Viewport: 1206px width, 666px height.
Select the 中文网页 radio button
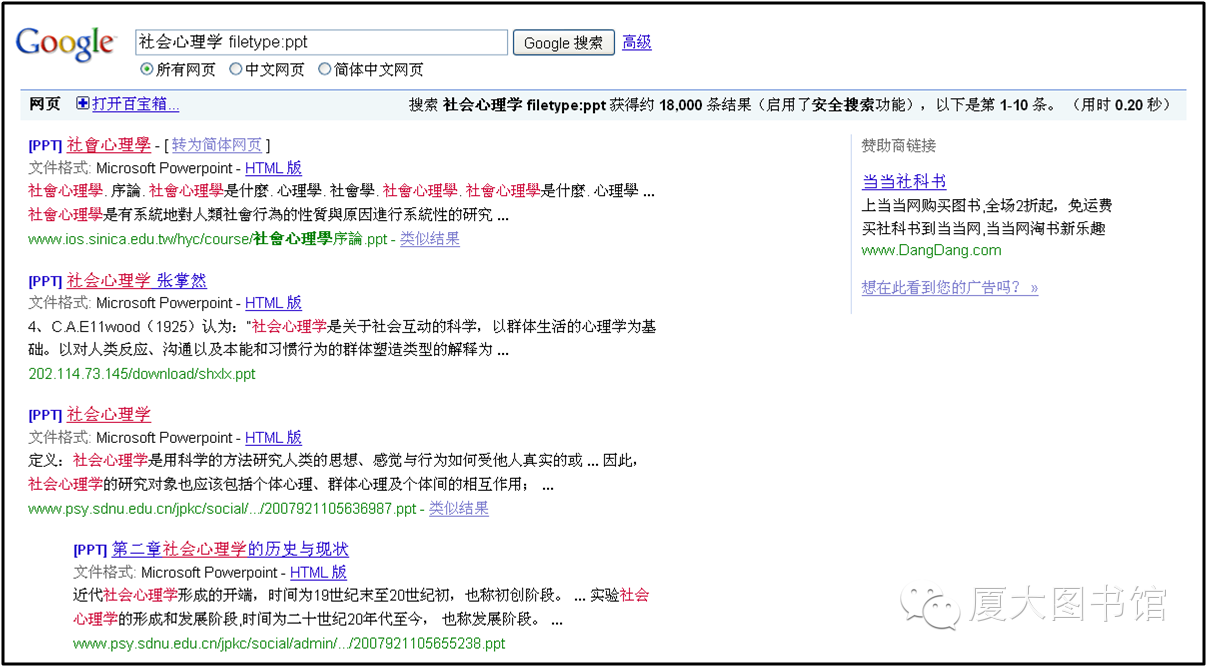tap(236, 70)
